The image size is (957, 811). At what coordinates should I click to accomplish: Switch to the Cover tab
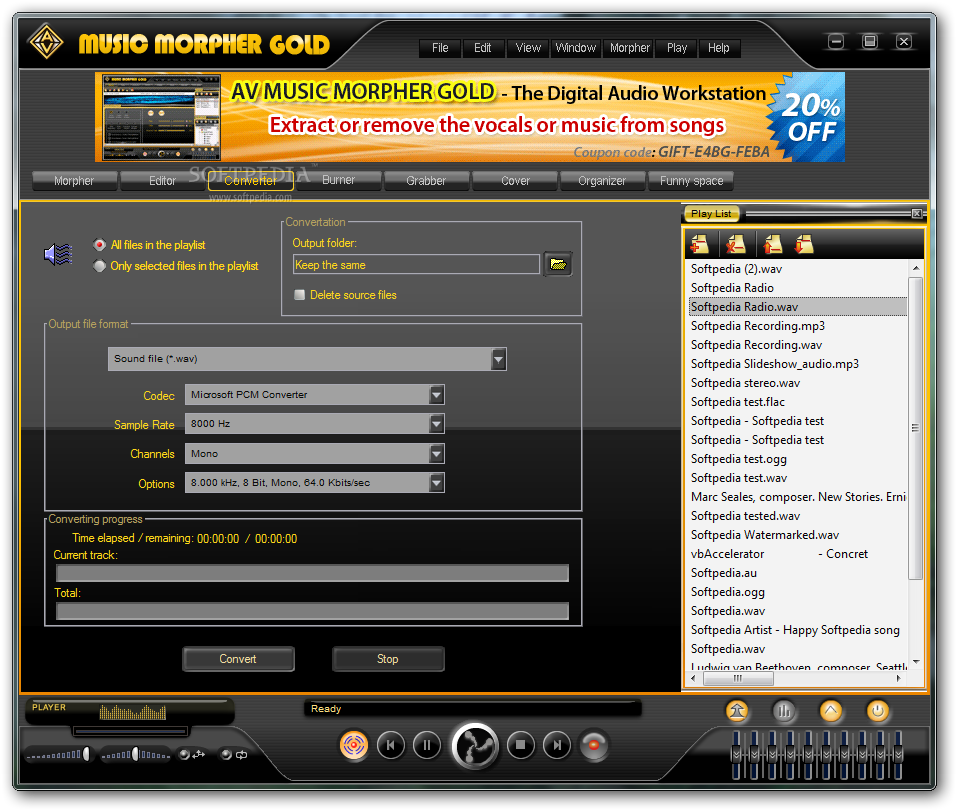tap(515, 181)
